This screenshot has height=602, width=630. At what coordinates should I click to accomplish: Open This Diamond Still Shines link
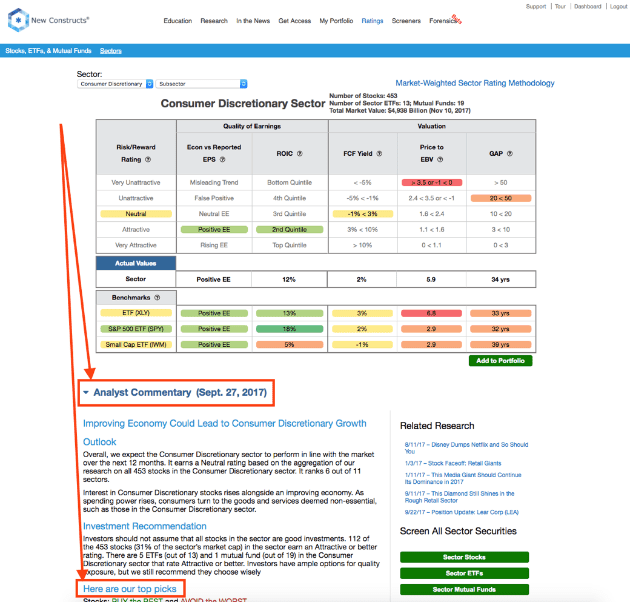point(459,497)
